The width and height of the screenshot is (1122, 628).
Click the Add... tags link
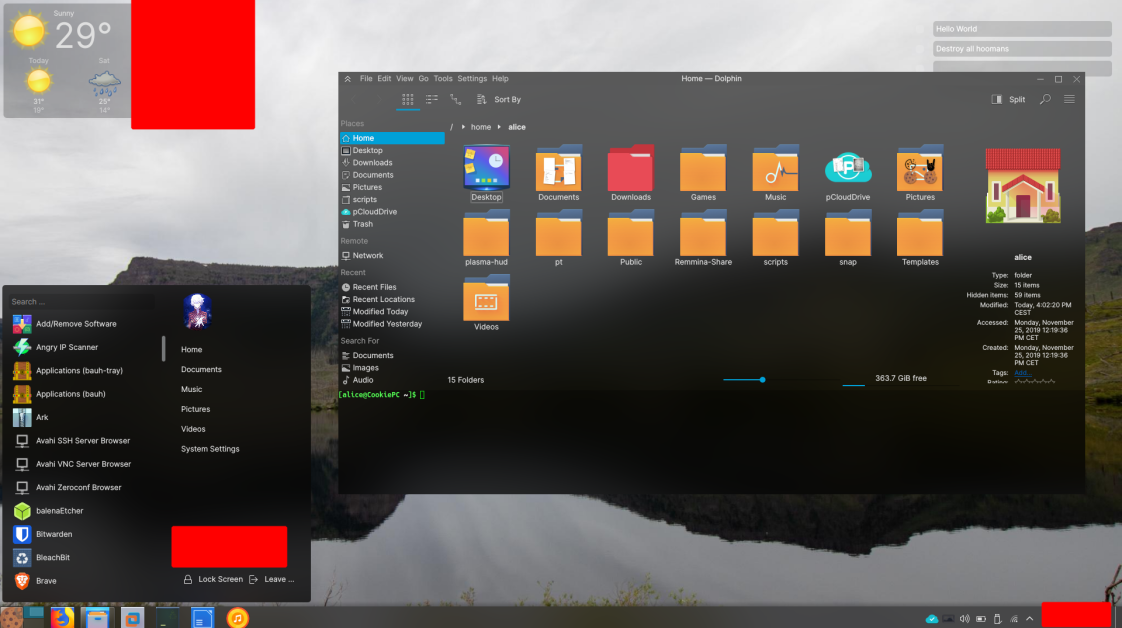point(1022,372)
